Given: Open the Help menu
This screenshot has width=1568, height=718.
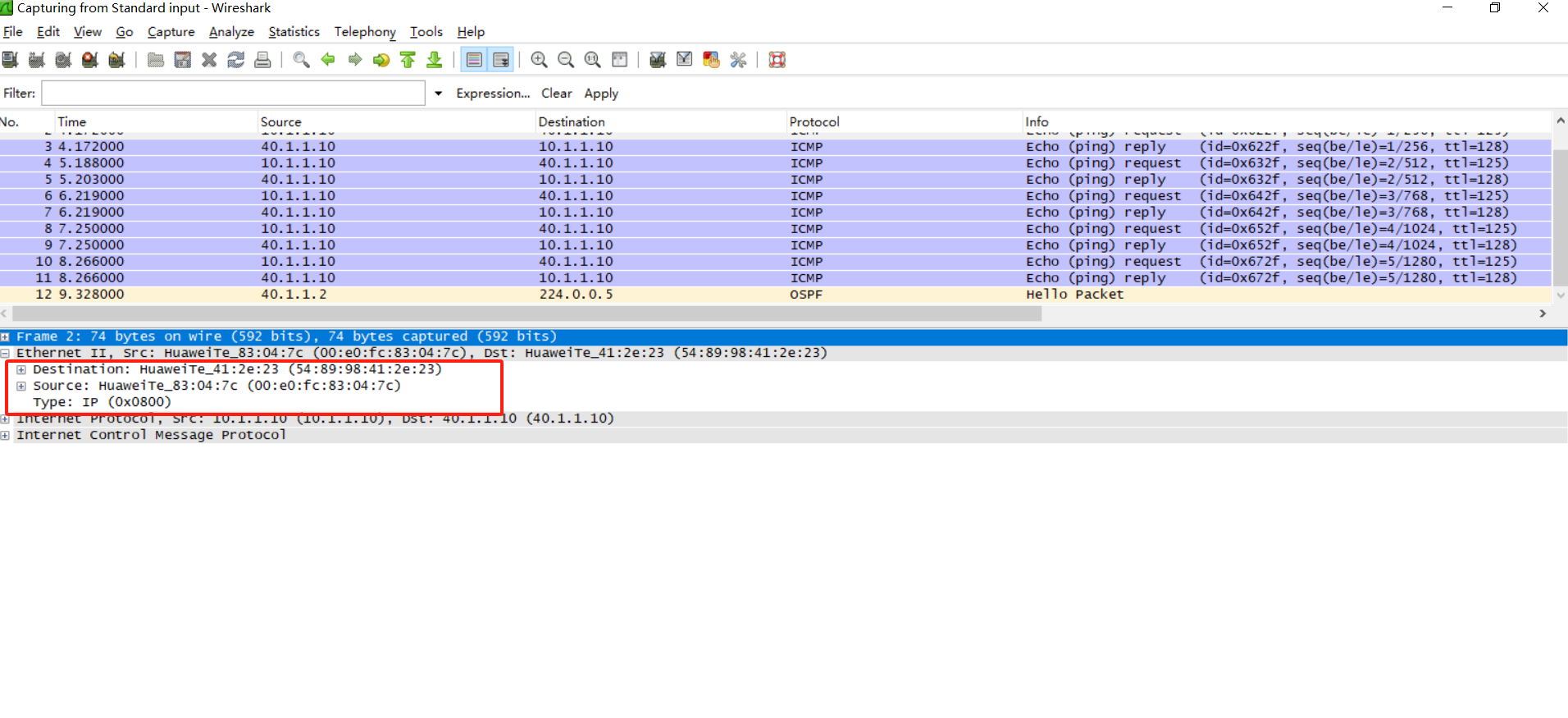Looking at the screenshot, I should point(471,32).
